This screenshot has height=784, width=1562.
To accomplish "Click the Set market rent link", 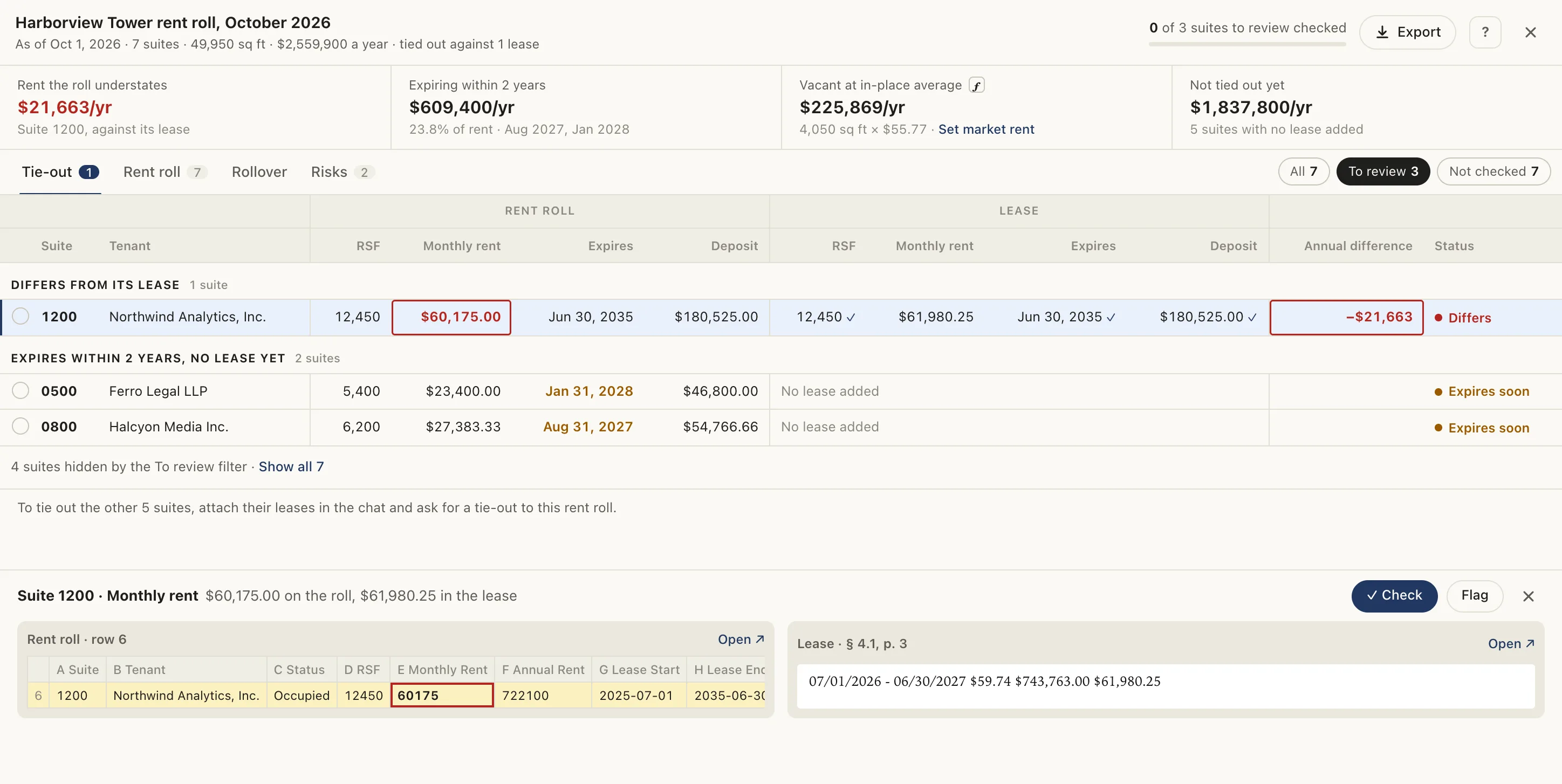I will (x=986, y=129).
